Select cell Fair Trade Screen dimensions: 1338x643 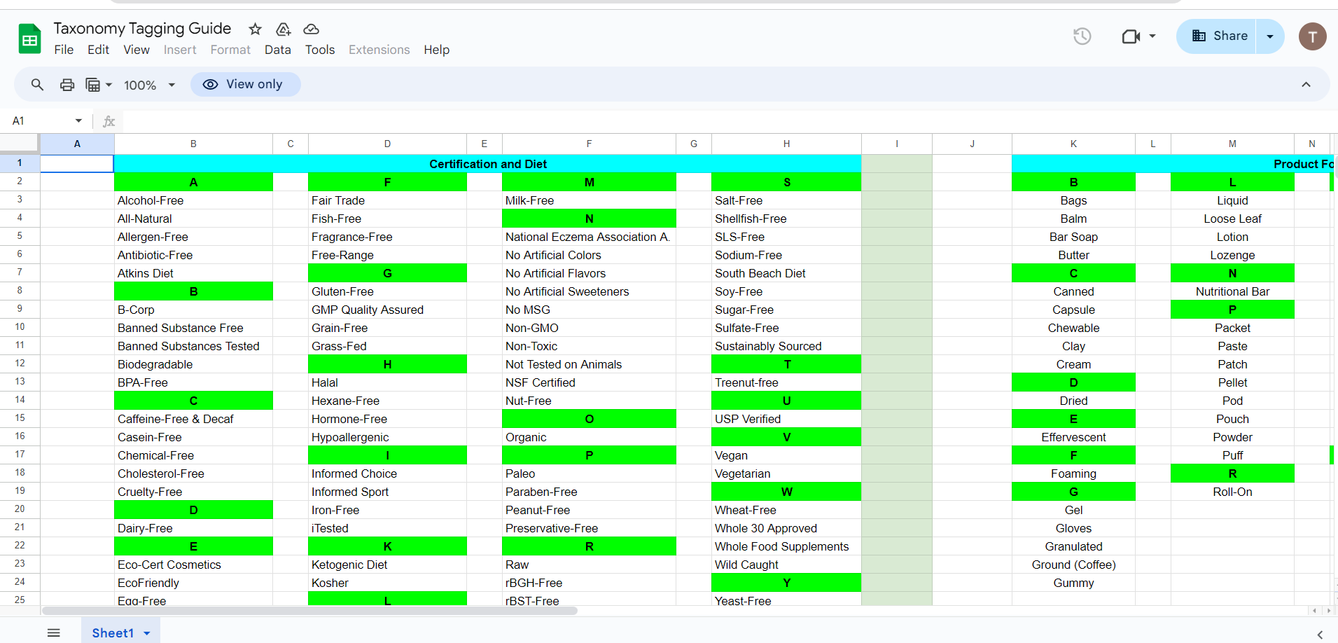click(387, 200)
